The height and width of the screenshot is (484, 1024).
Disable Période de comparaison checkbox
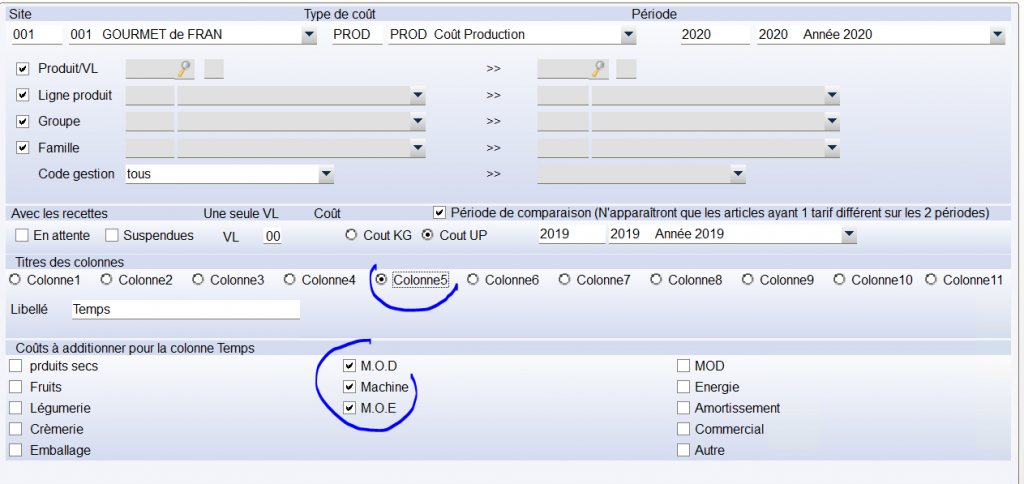click(439, 213)
